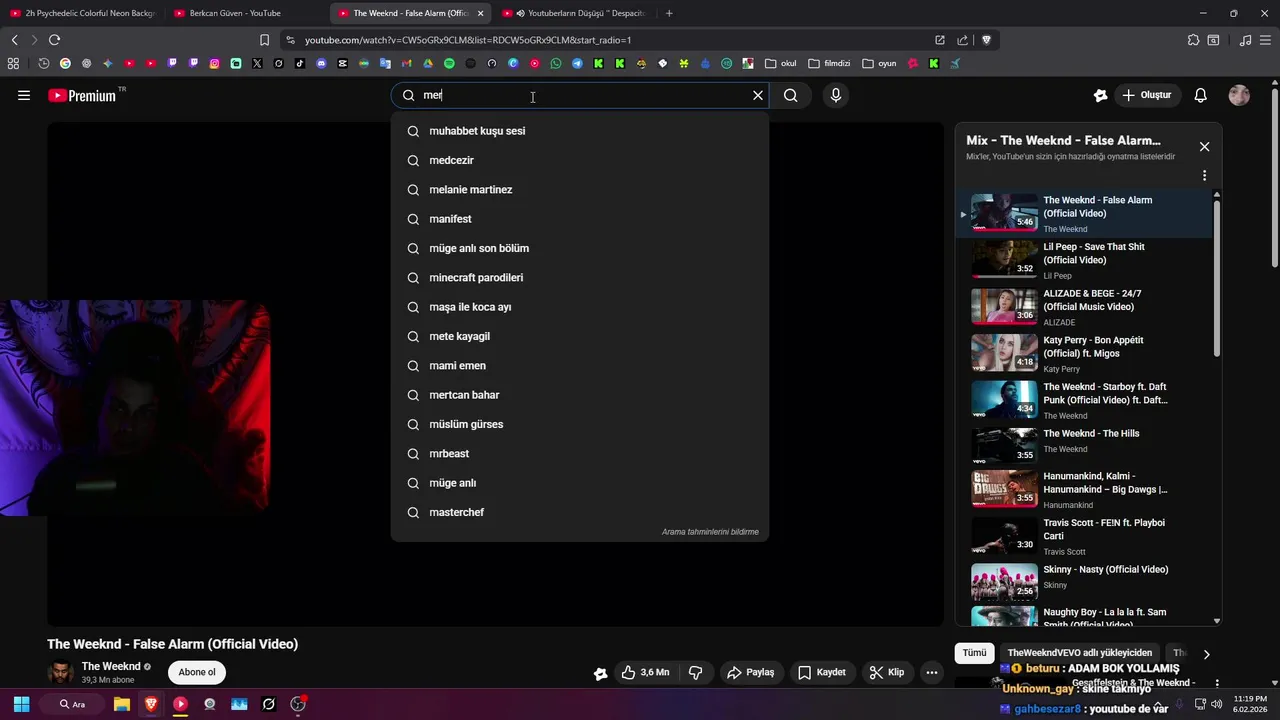Play Lil Peep - Save That Shit
Viewport: 1280px width, 720px height.
(x=1084, y=260)
